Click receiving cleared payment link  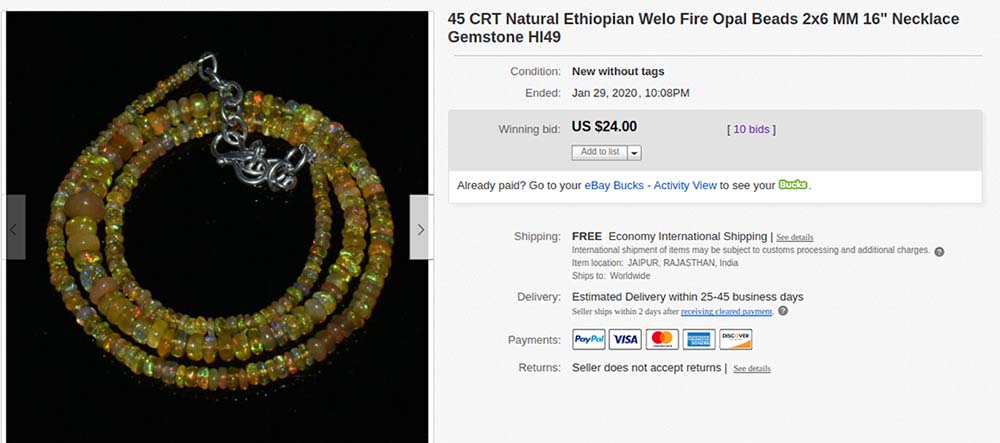(726, 312)
